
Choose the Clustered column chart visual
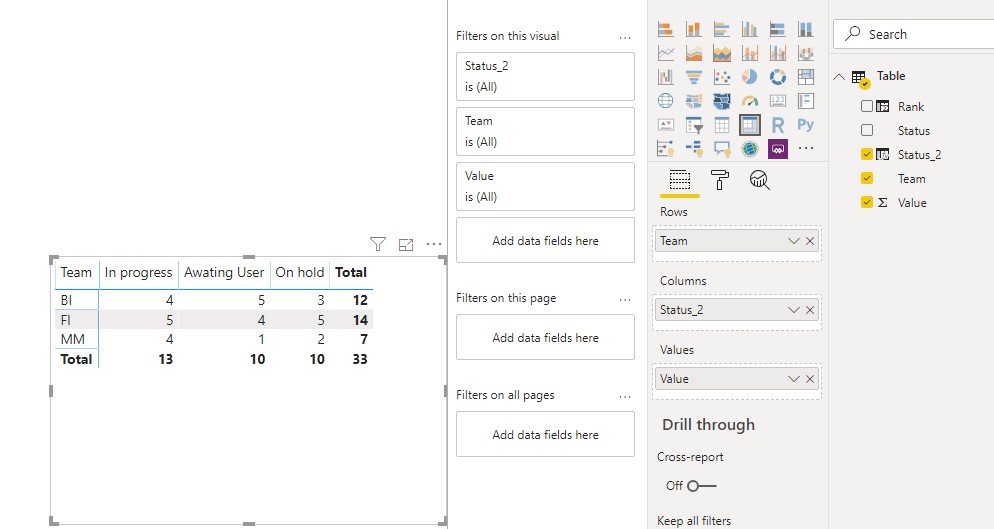click(x=749, y=29)
